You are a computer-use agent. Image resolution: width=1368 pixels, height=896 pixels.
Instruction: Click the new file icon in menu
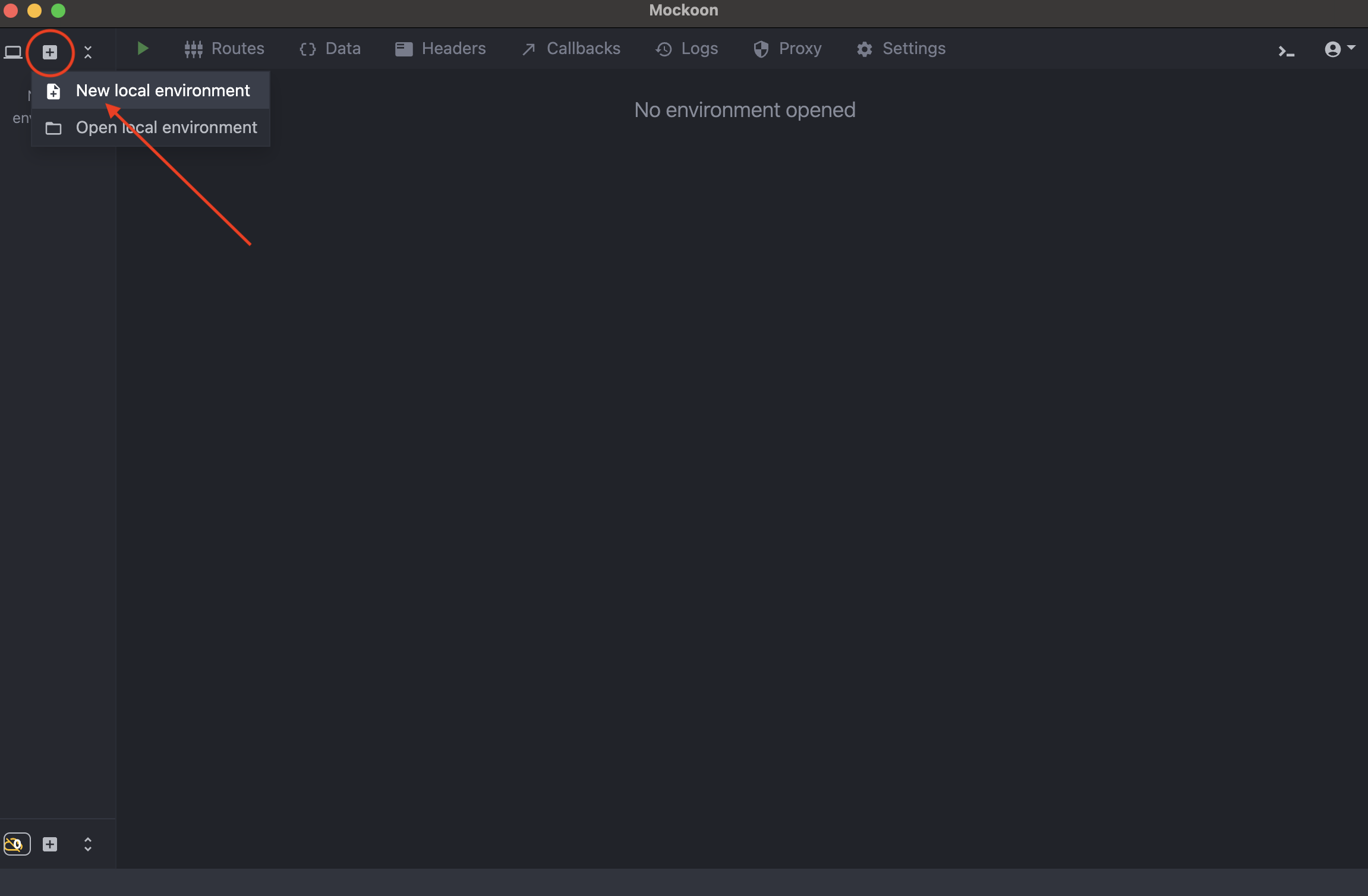[x=53, y=92]
